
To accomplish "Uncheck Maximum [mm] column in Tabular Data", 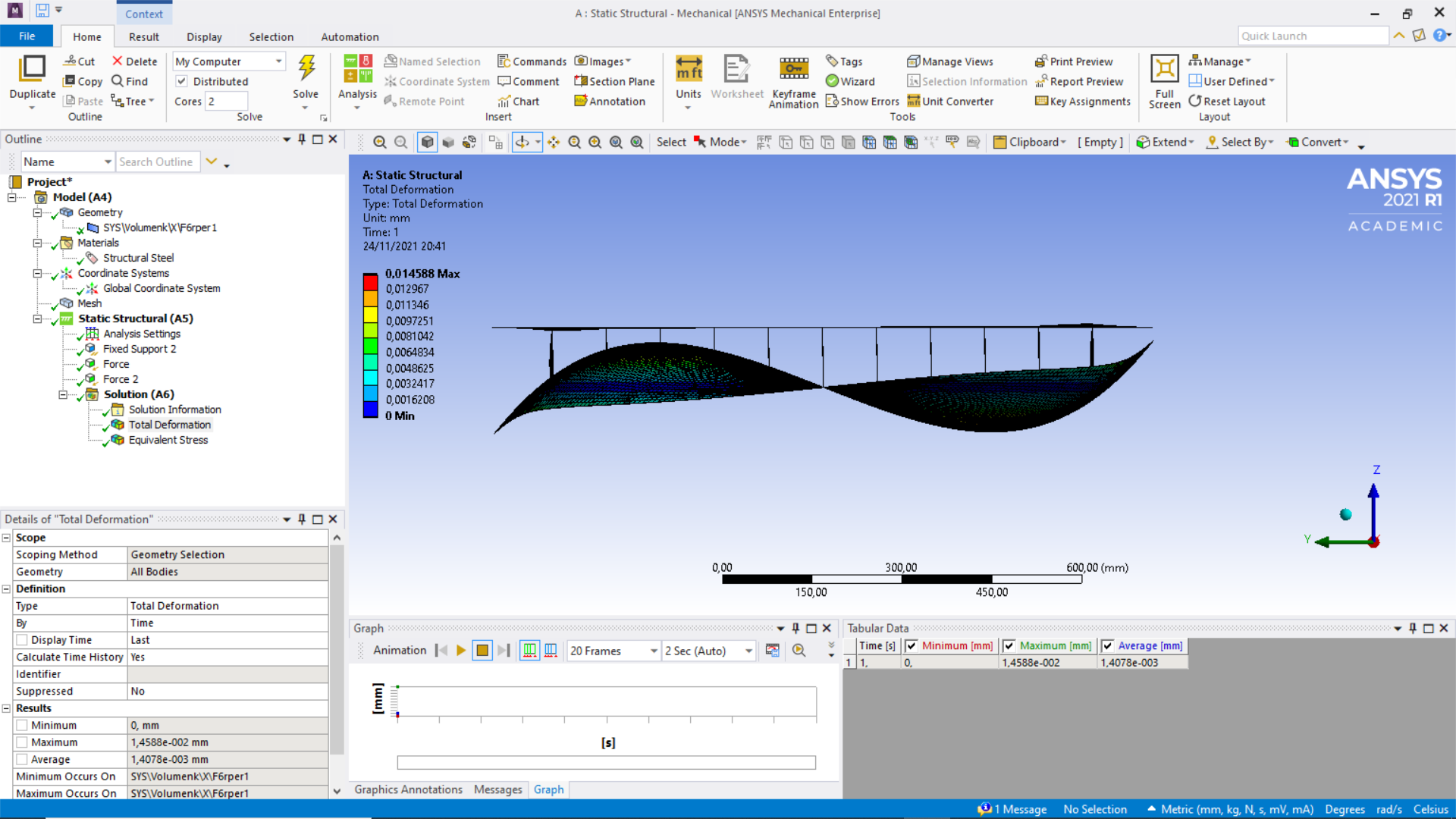I will (1009, 646).
